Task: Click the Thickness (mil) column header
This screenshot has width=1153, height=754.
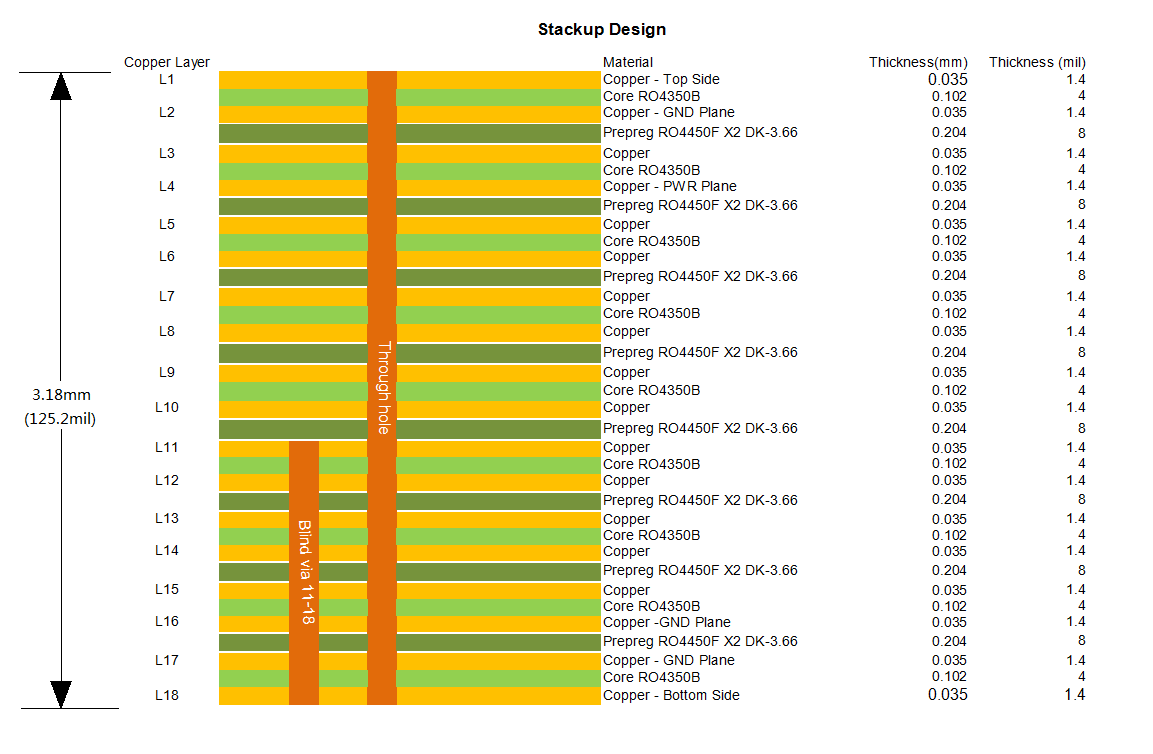Action: (1037, 62)
